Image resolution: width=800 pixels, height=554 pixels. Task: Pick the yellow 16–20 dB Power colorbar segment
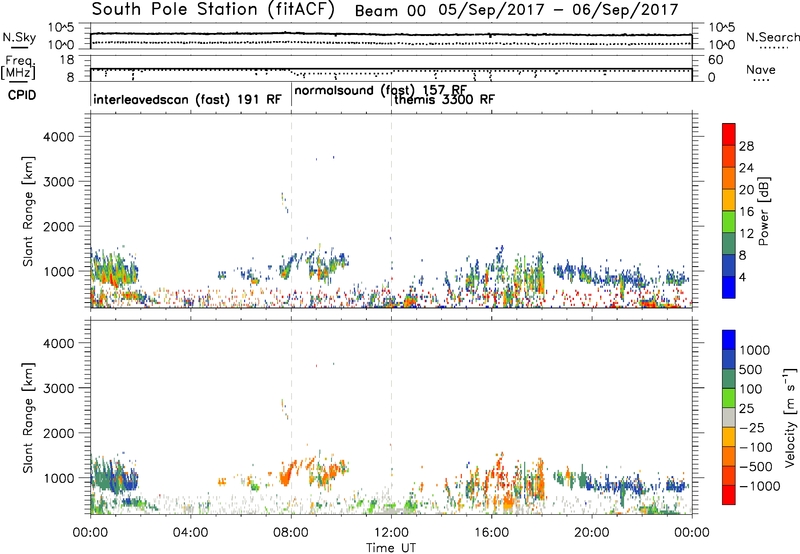tap(729, 200)
